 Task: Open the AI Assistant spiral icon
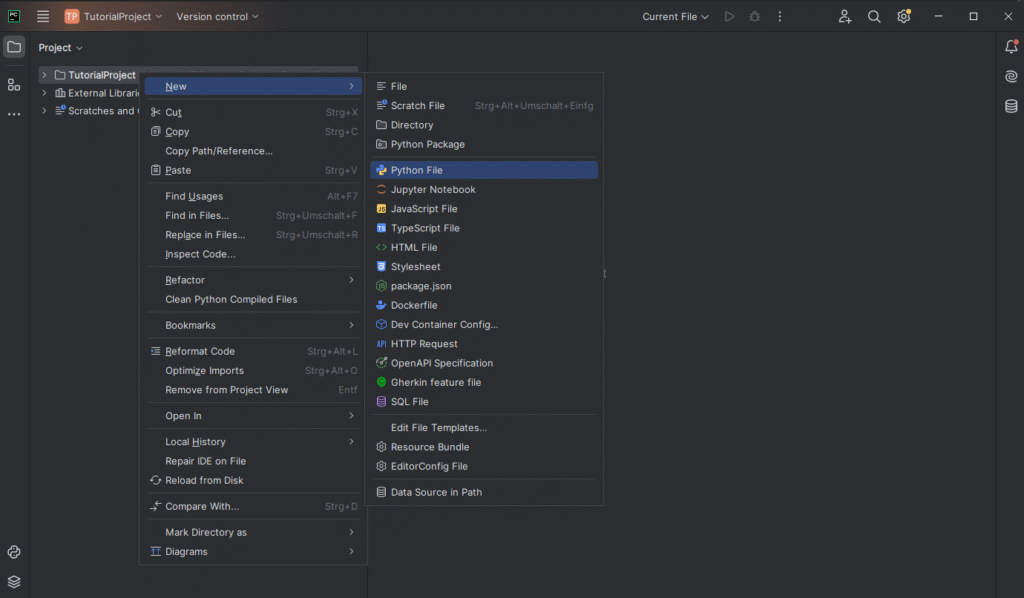1011,76
